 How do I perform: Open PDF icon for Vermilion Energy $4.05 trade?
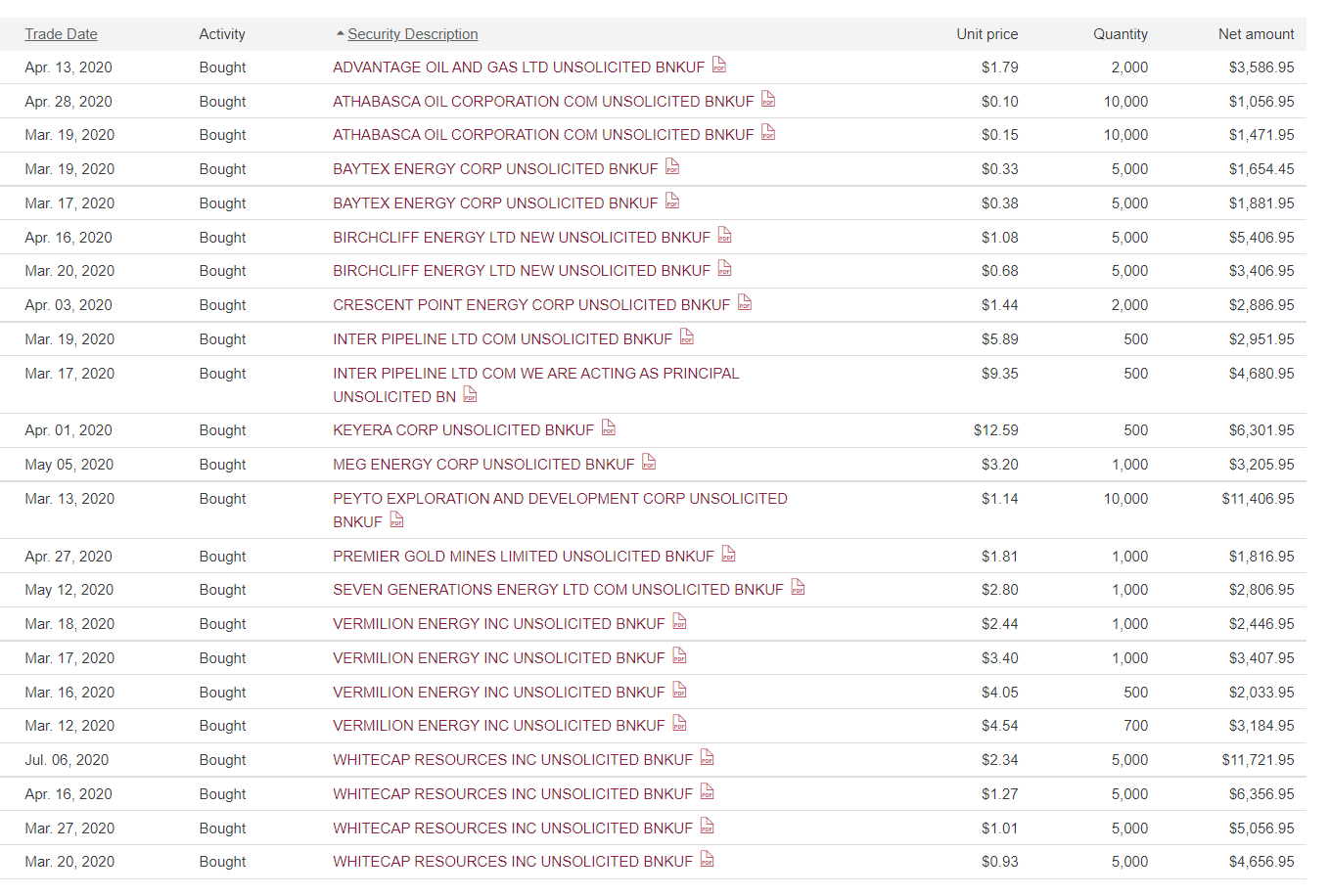coord(680,691)
